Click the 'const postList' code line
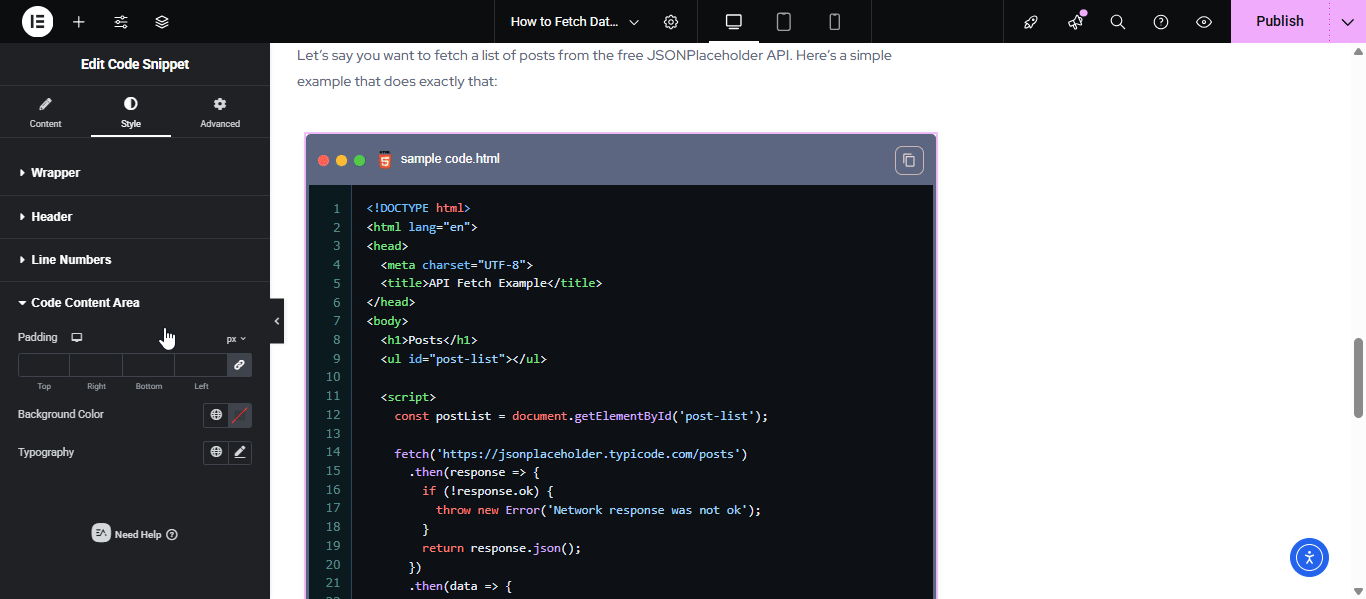This screenshot has height=599, width=1366. 581,416
